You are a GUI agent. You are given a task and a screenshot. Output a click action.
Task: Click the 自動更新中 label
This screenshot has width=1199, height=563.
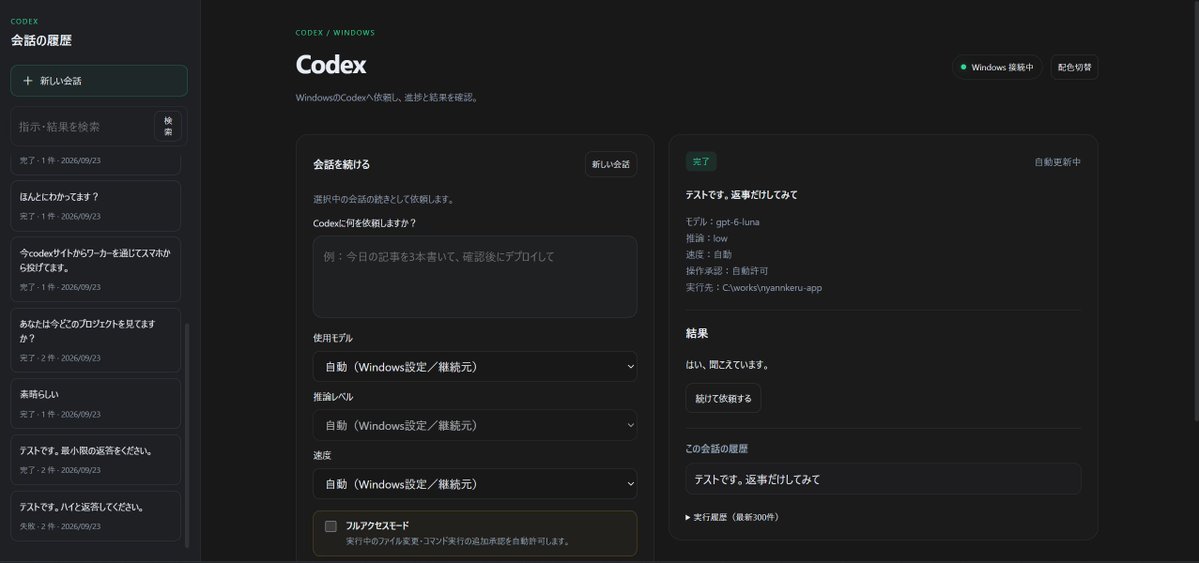pos(1057,162)
